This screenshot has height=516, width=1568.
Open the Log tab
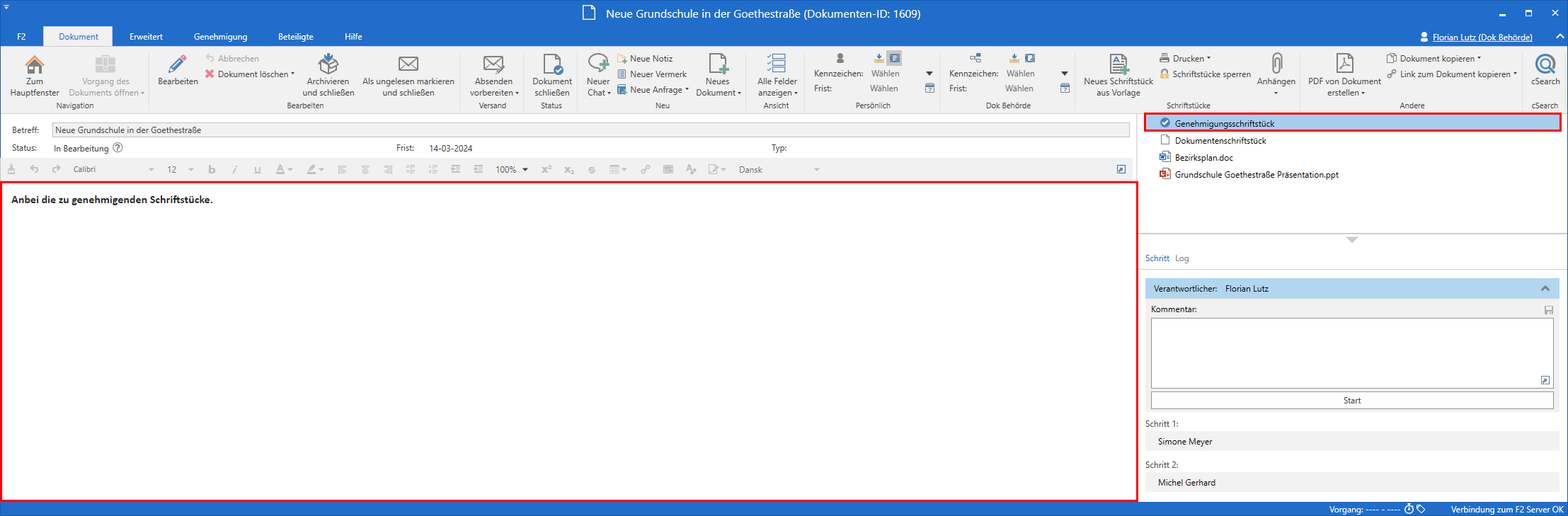point(1182,258)
